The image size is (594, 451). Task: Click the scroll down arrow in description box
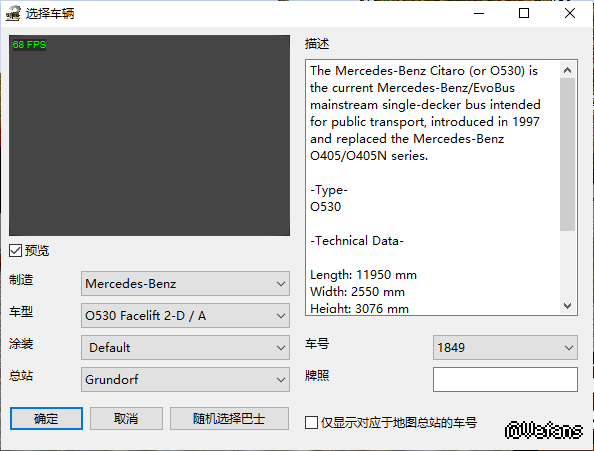click(x=567, y=306)
